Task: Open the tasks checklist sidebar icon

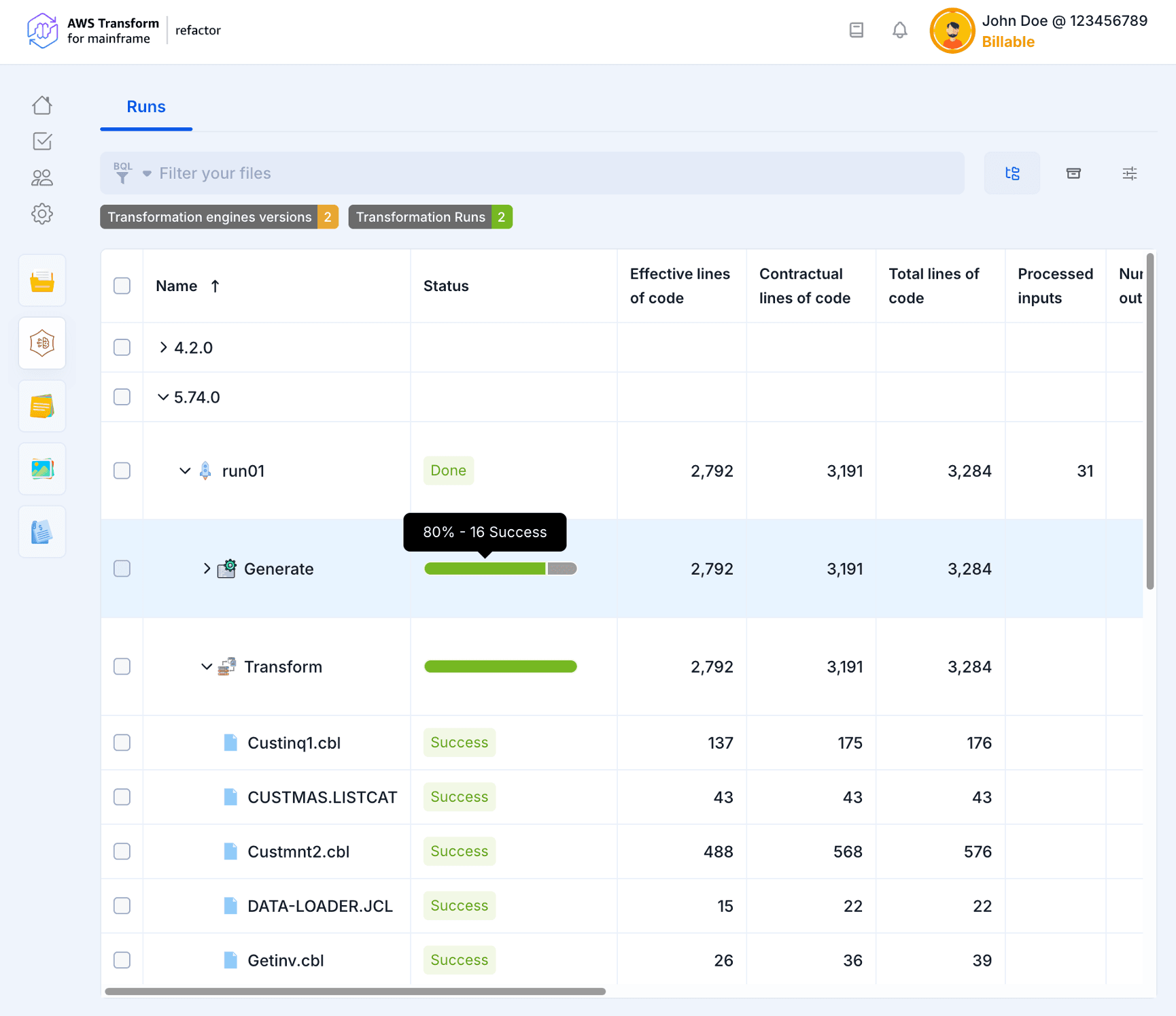Action: (42, 141)
